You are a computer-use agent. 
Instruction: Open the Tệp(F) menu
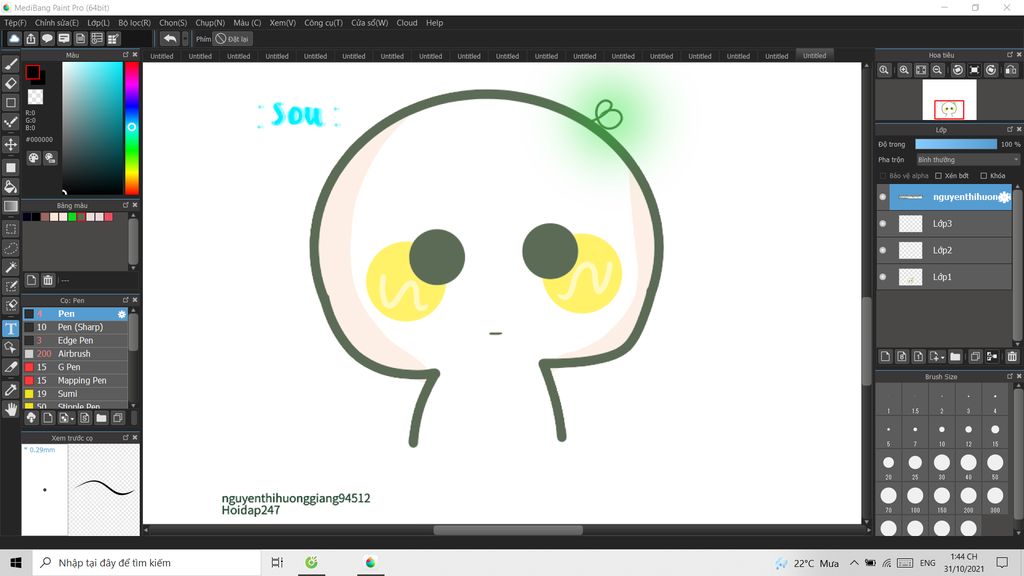[x=16, y=23]
